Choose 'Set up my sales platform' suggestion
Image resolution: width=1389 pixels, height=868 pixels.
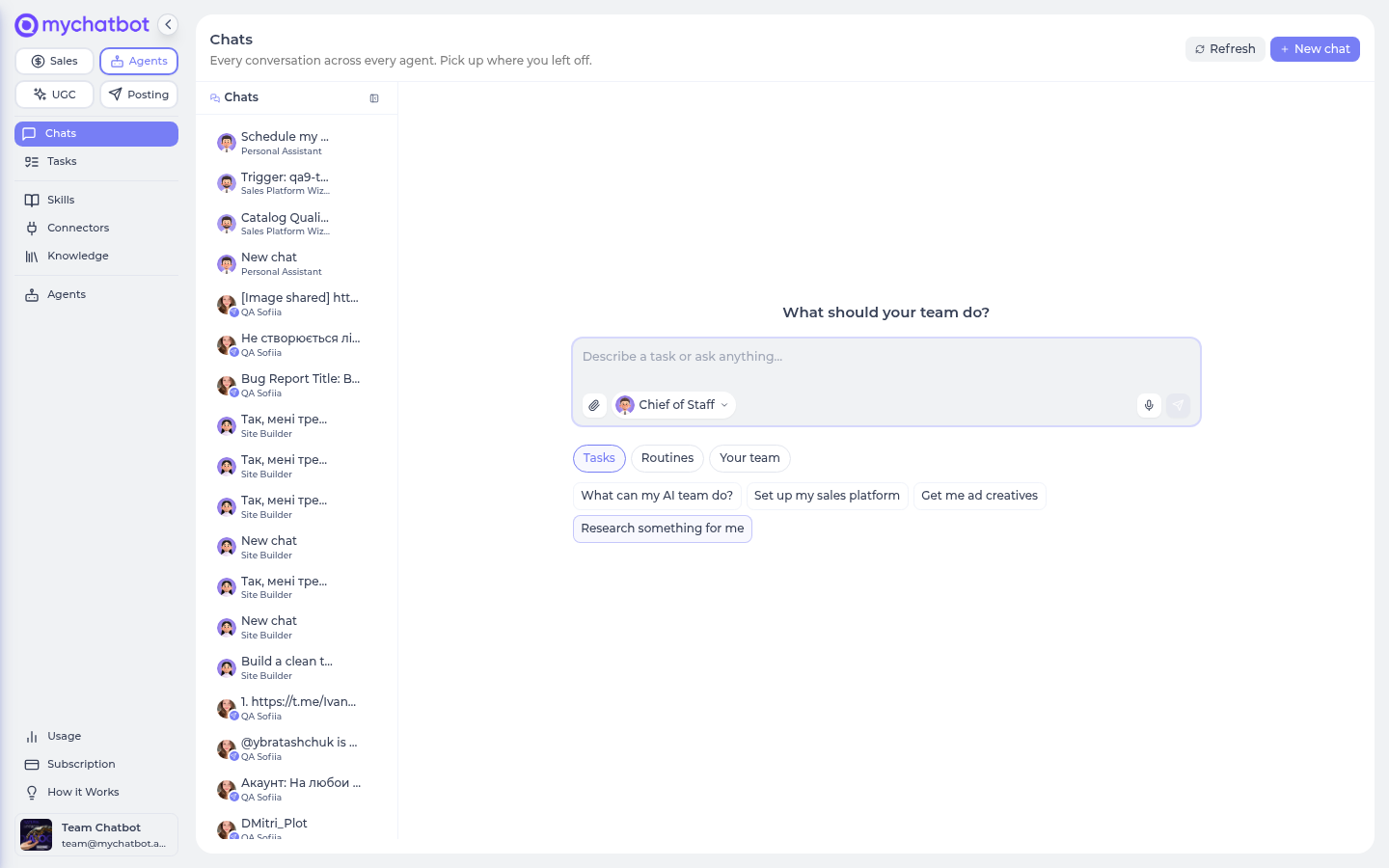(x=827, y=496)
